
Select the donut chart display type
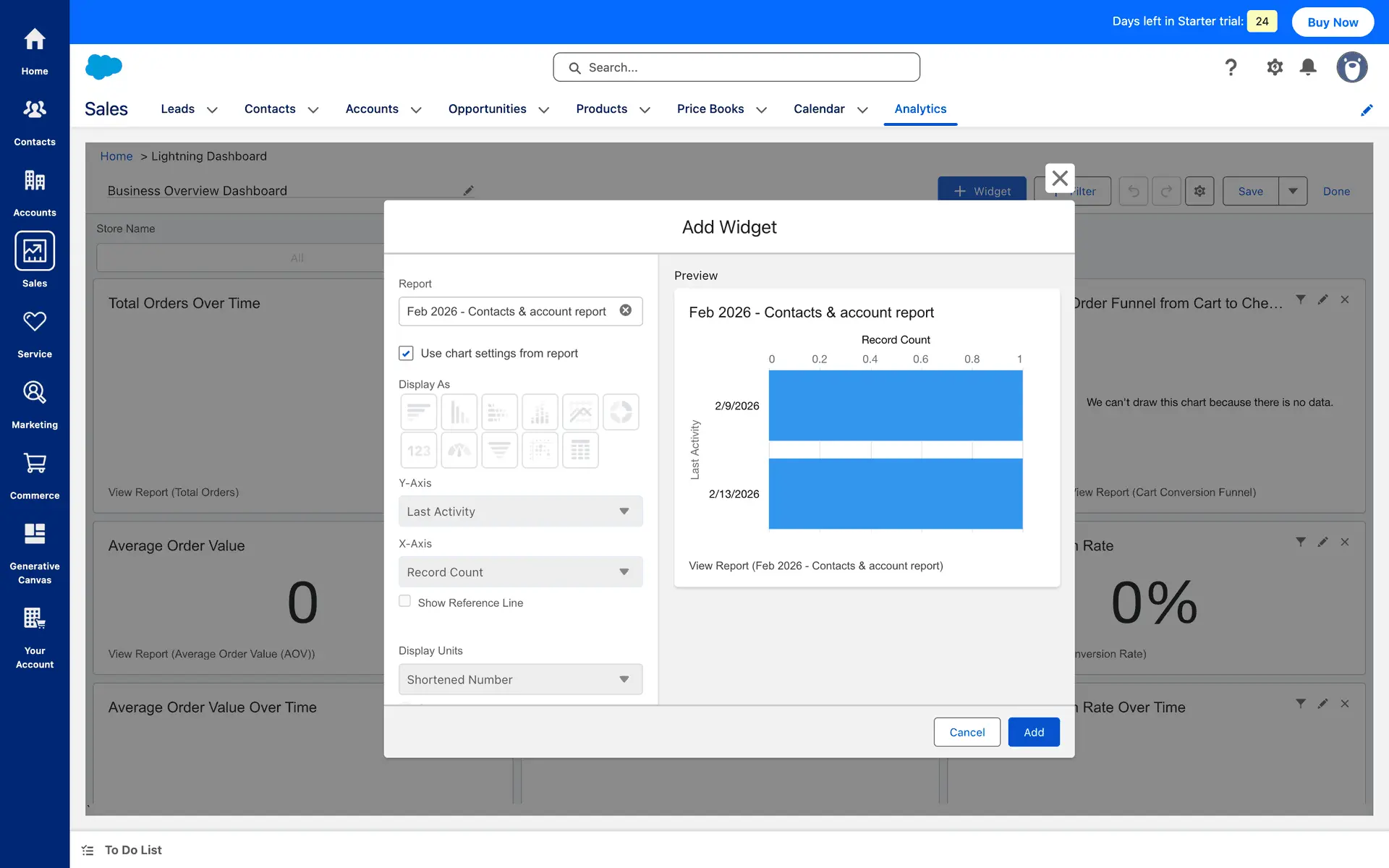pyautogui.click(x=621, y=412)
